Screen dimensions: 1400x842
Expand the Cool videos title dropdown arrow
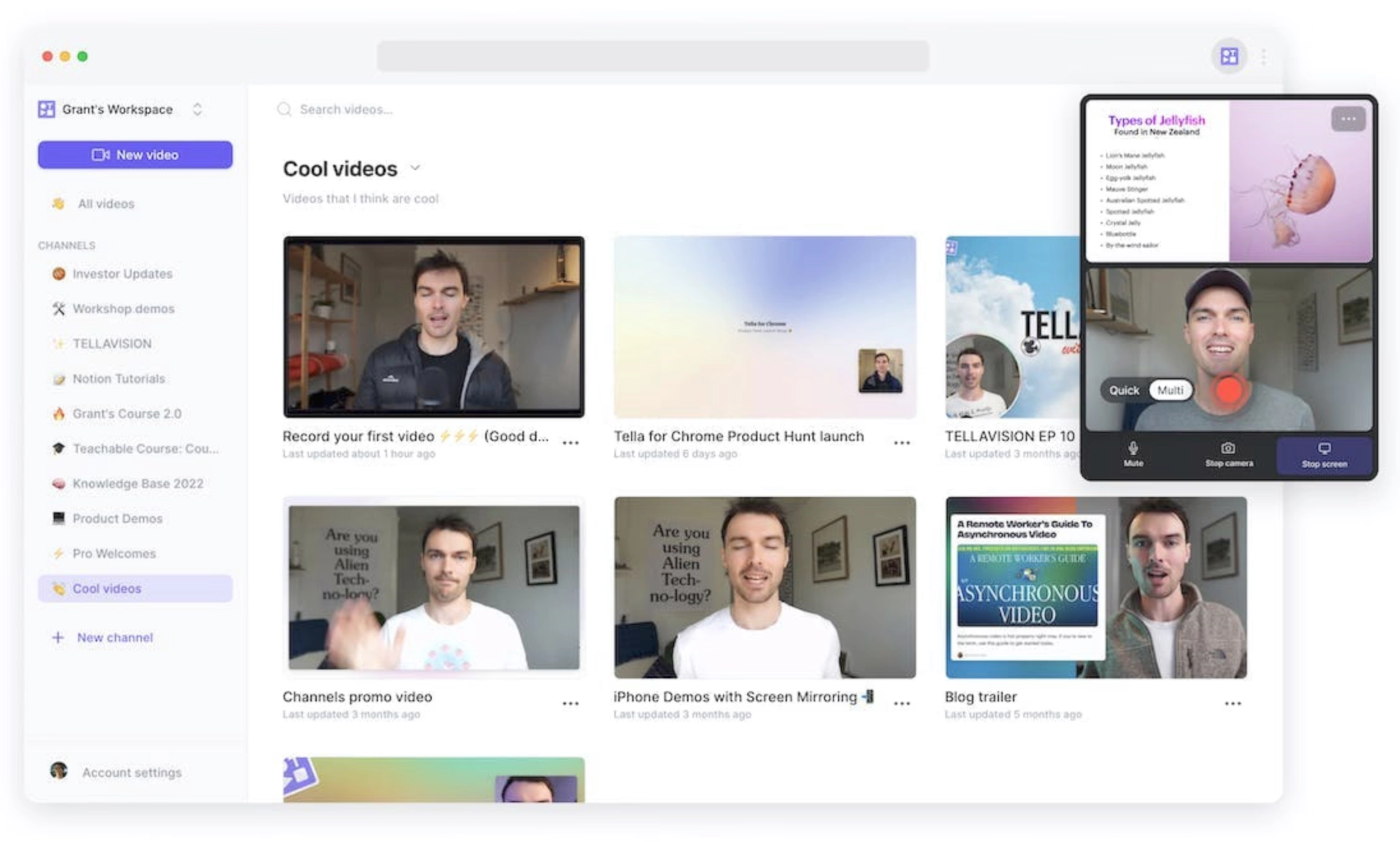point(415,168)
